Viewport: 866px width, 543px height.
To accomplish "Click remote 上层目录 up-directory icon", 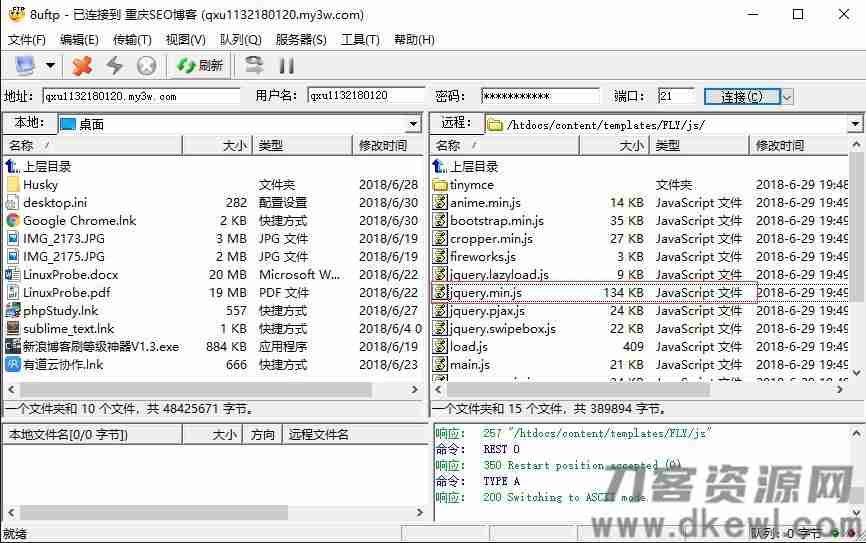I will pyautogui.click(x=440, y=166).
